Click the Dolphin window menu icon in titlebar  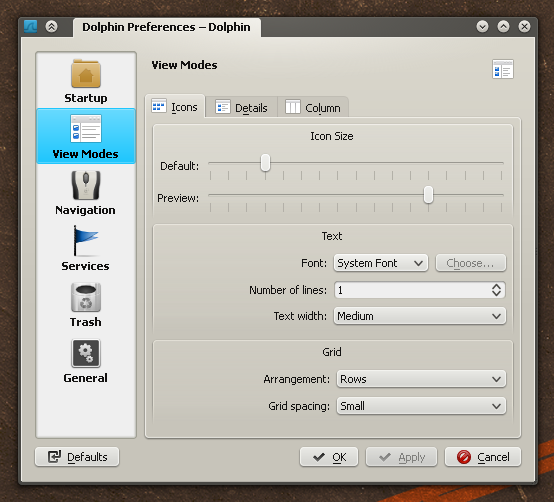(x=30, y=26)
